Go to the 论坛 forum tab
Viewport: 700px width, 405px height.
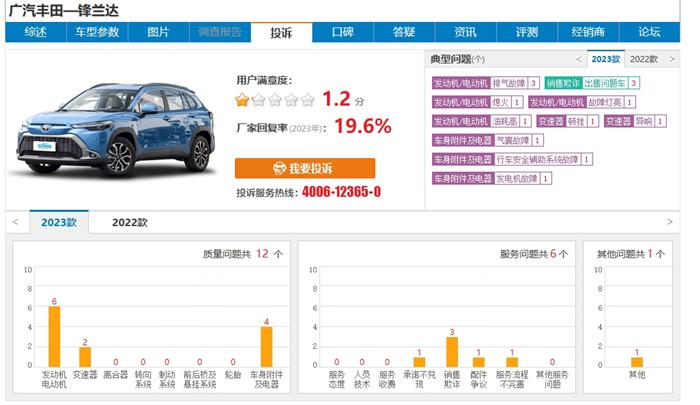point(649,32)
